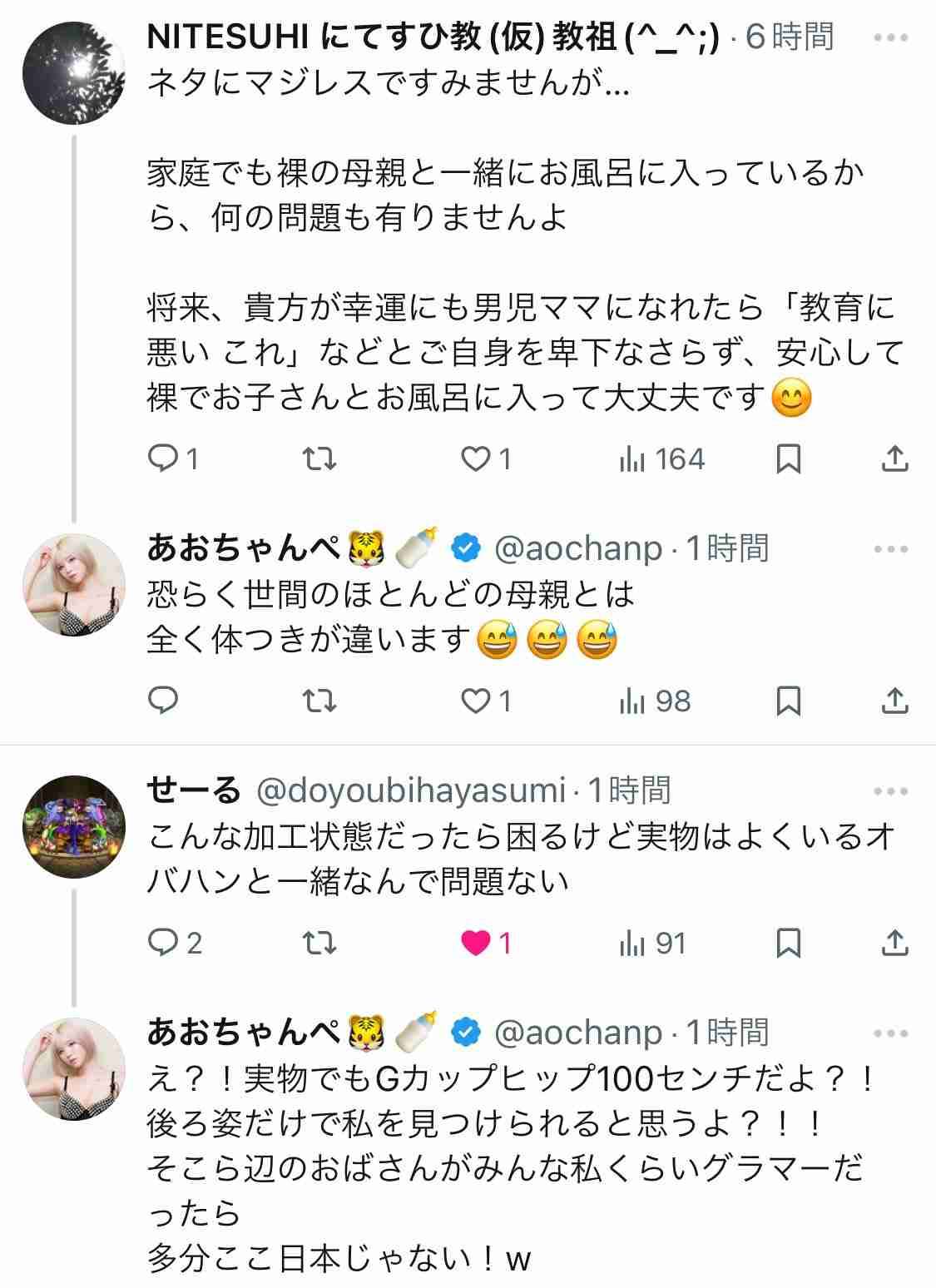Unlike せーる's tweet using the pink heart
Screen dimensions: 936x1288
point(487,943)
